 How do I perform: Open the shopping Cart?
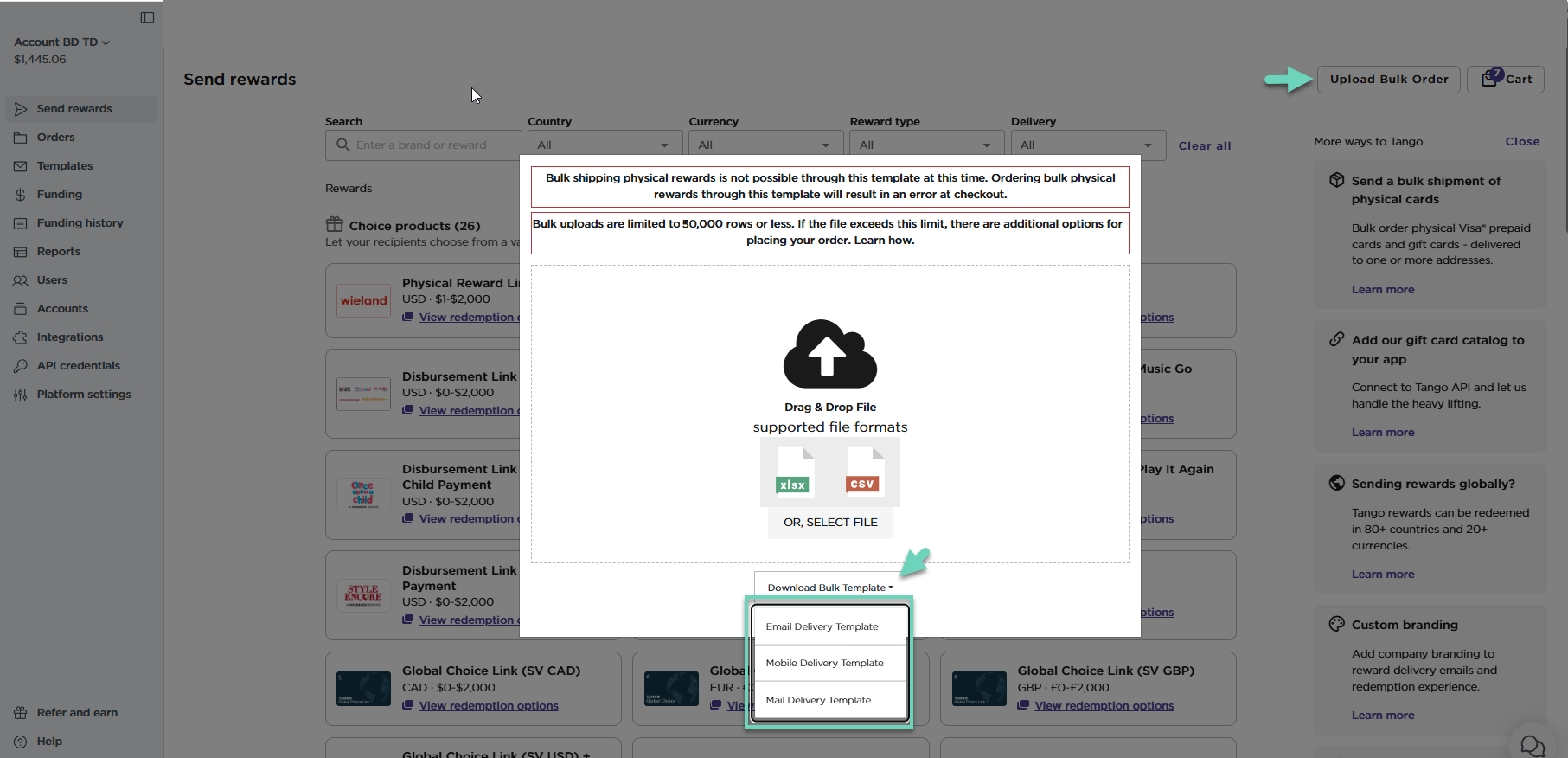point(1505,79)
